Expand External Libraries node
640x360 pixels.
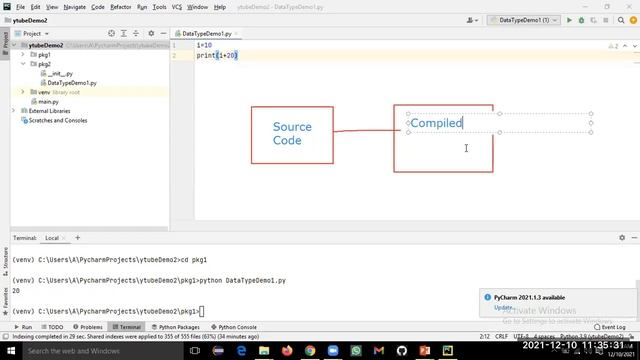coord(13,111)
